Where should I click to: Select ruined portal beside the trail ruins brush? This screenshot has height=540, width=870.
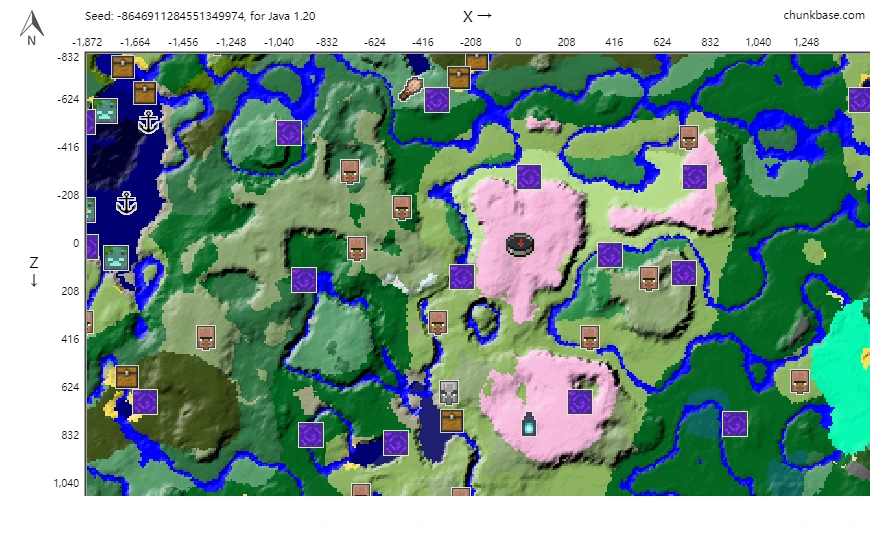(437, 100)
